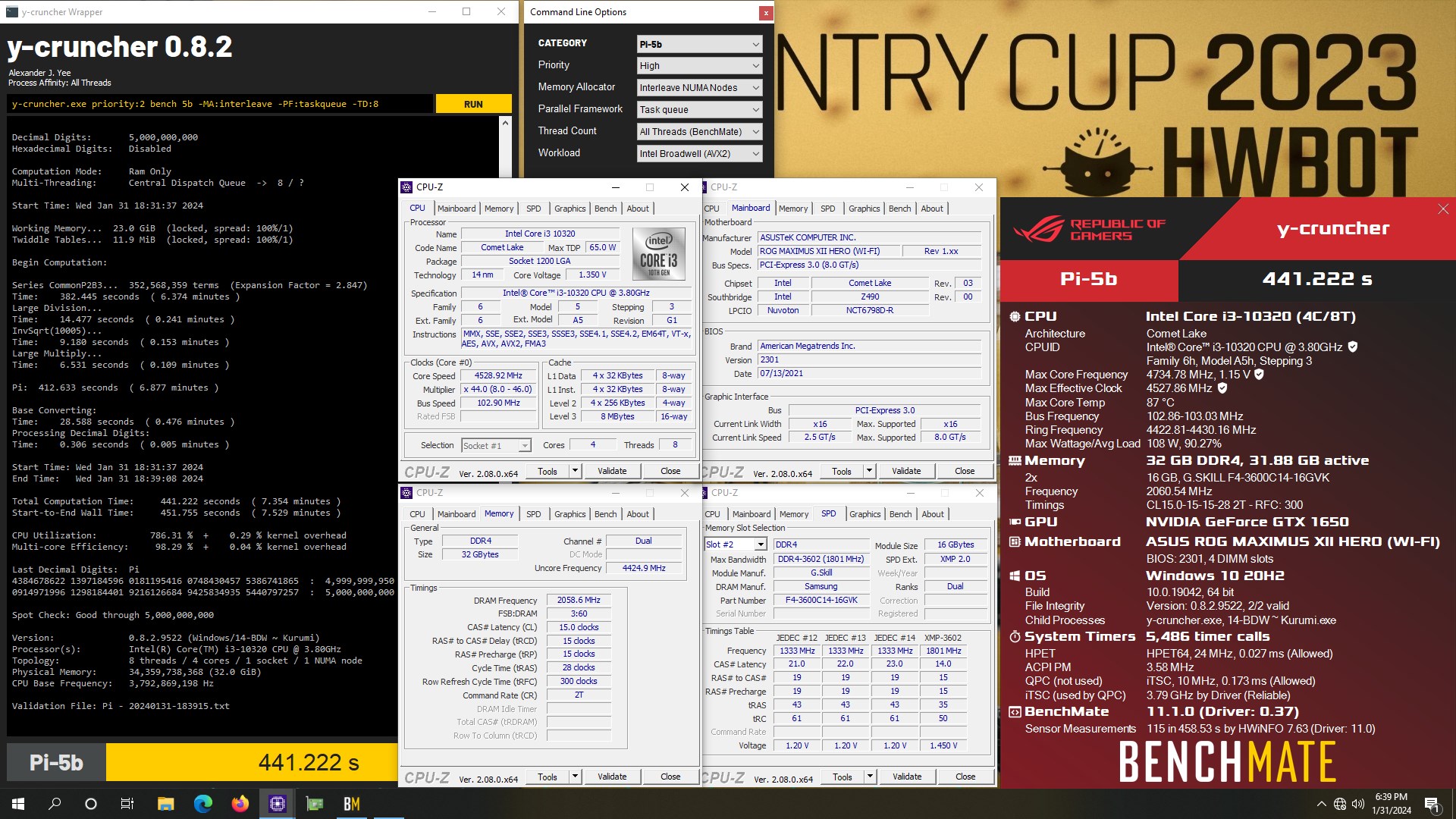
Task: Click the Max Effective Clock verified badge
Action: [x=1222, y=388]
